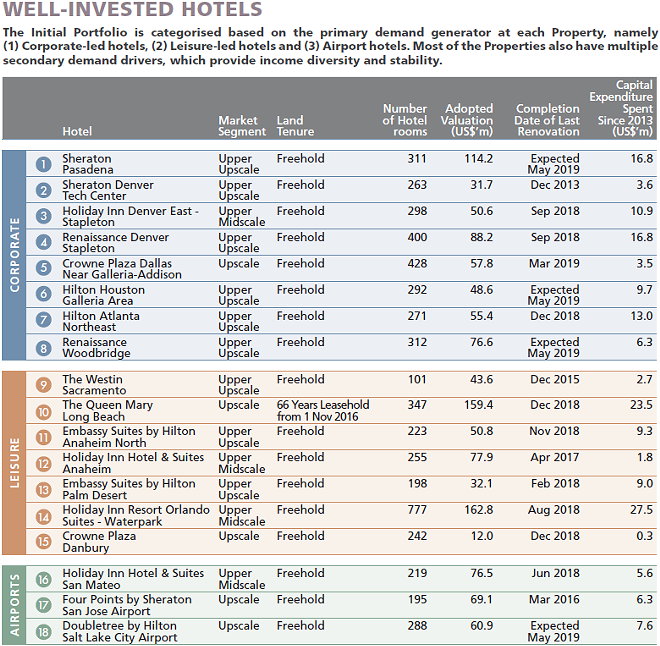Select the Hilton Atlanta Northeast name
The height and width of the screenshot is (646, 660).
pyautogui.click(x=101, y=321)
